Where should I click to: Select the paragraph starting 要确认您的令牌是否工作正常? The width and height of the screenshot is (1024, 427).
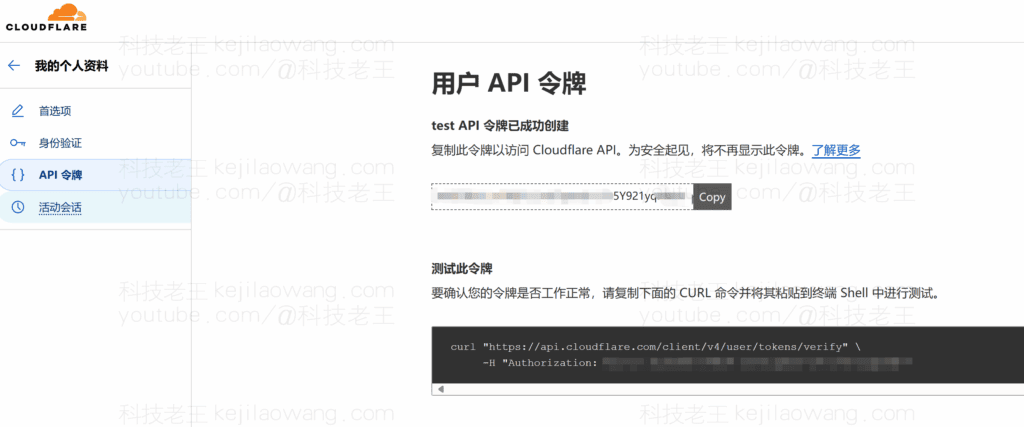point(686,292)
